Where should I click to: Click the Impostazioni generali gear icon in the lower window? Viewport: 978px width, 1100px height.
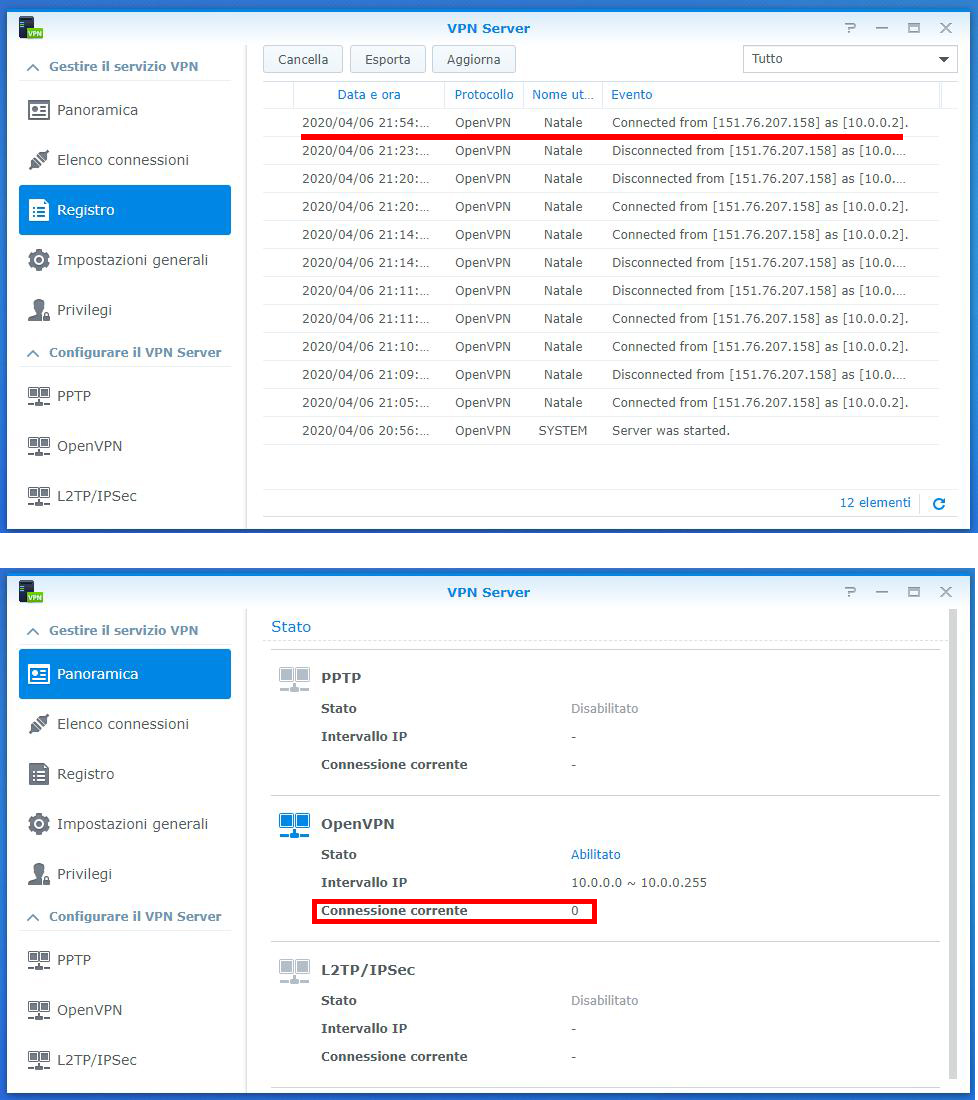point(39,824)
